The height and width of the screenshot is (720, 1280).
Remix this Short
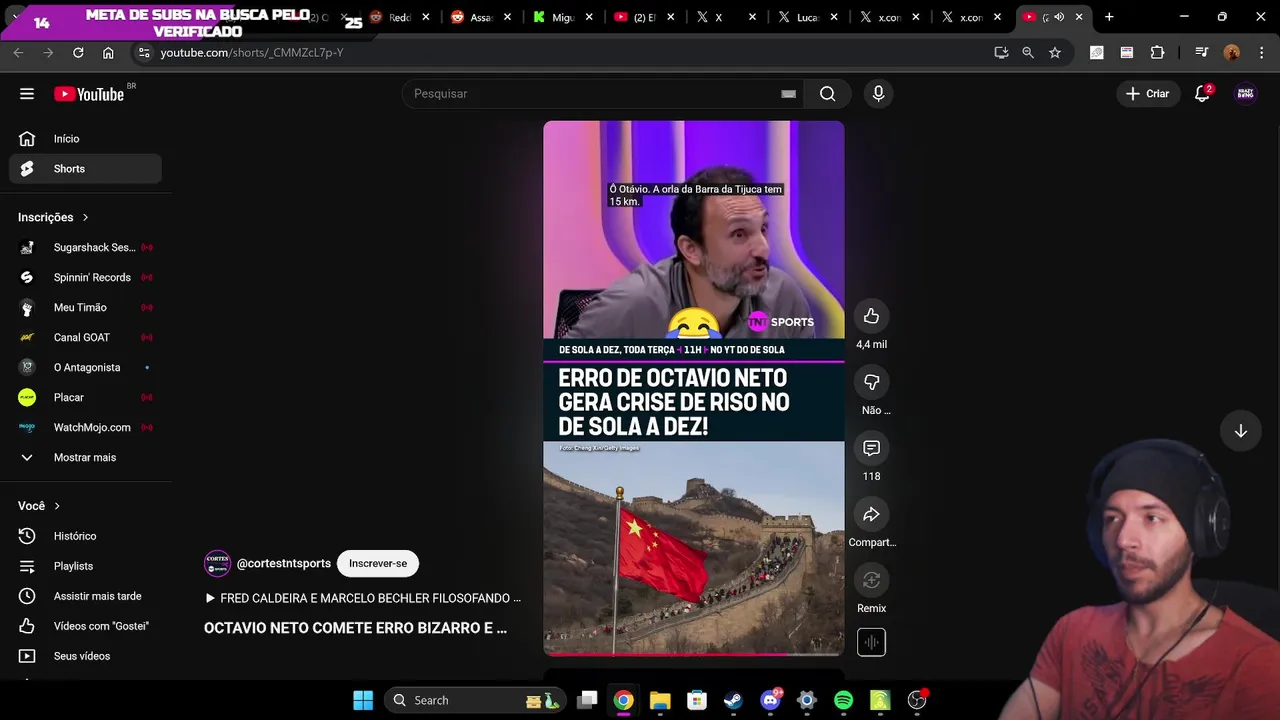click(871, 580)
